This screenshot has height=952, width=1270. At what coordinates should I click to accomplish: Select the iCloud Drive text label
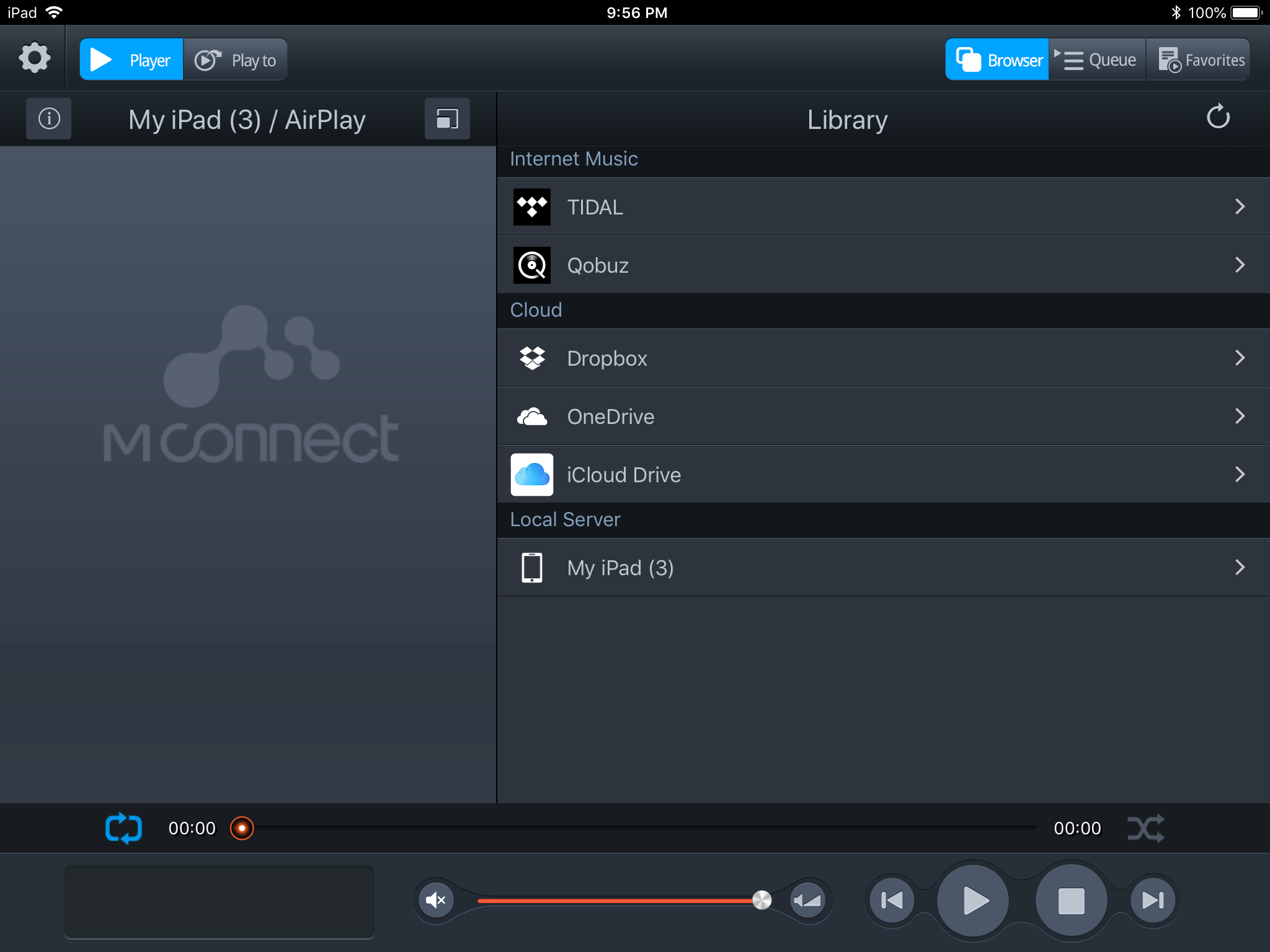(x=624, y=475)
